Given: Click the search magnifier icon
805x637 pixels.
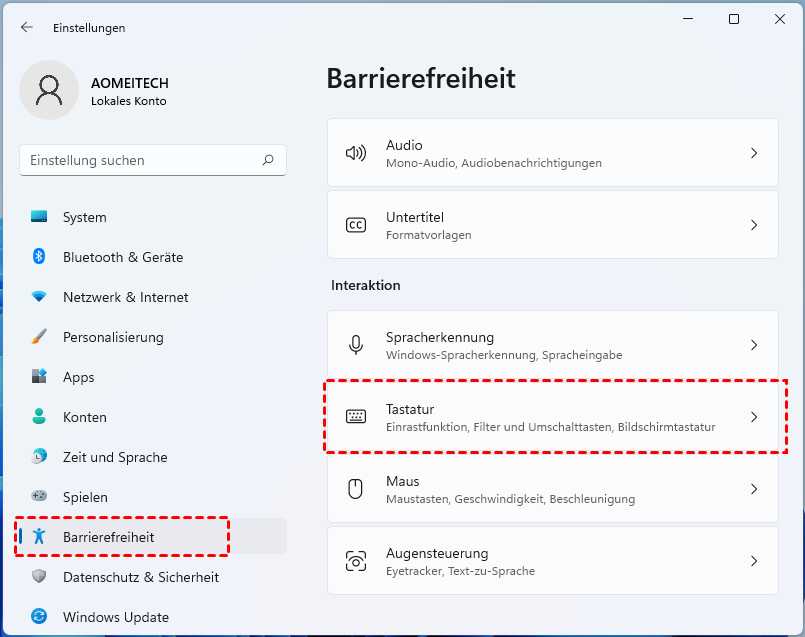Looking at the screenshot, I should (x=268, y=160).
